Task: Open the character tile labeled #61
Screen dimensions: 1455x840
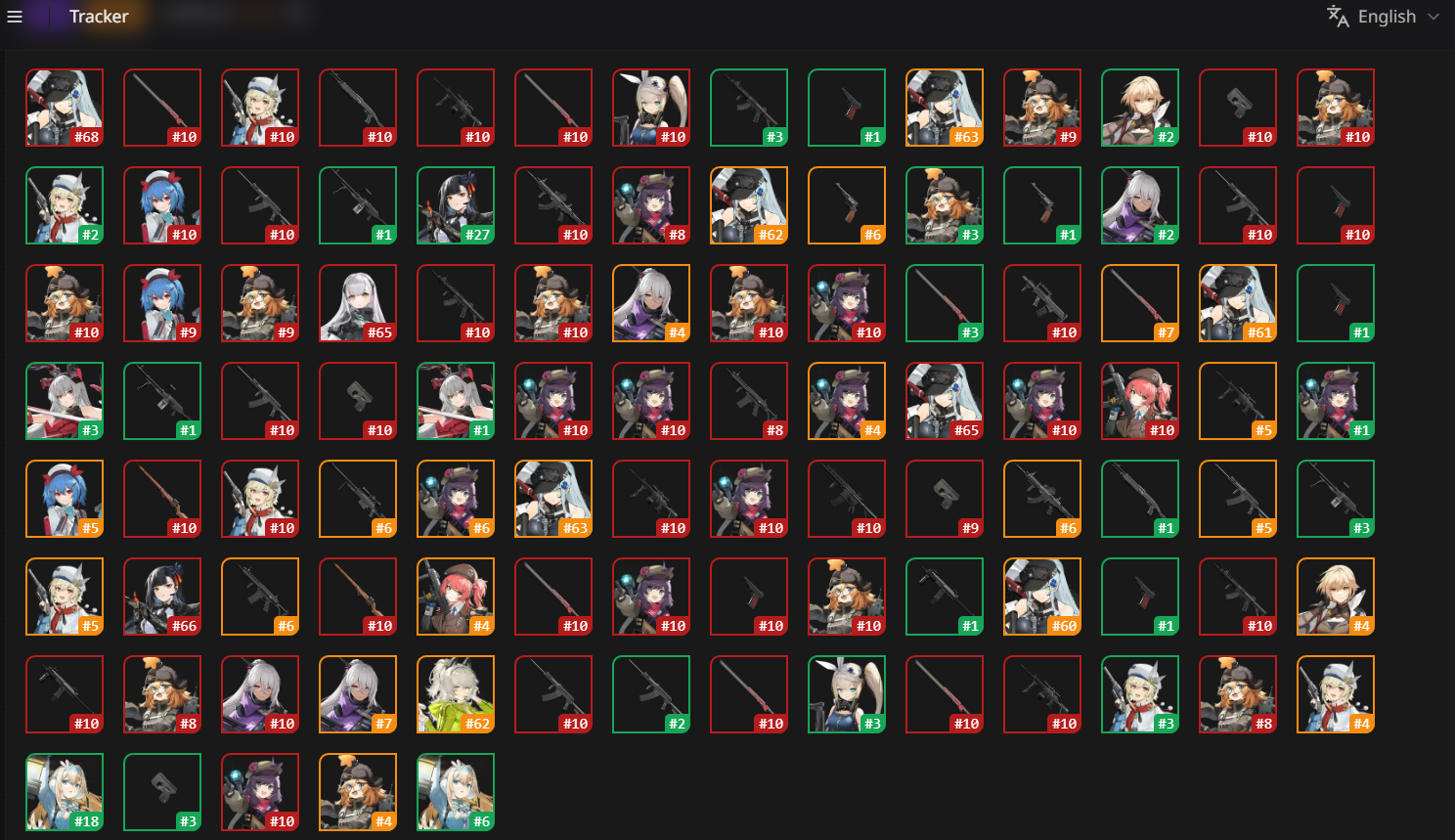Action: [1238, 303]
